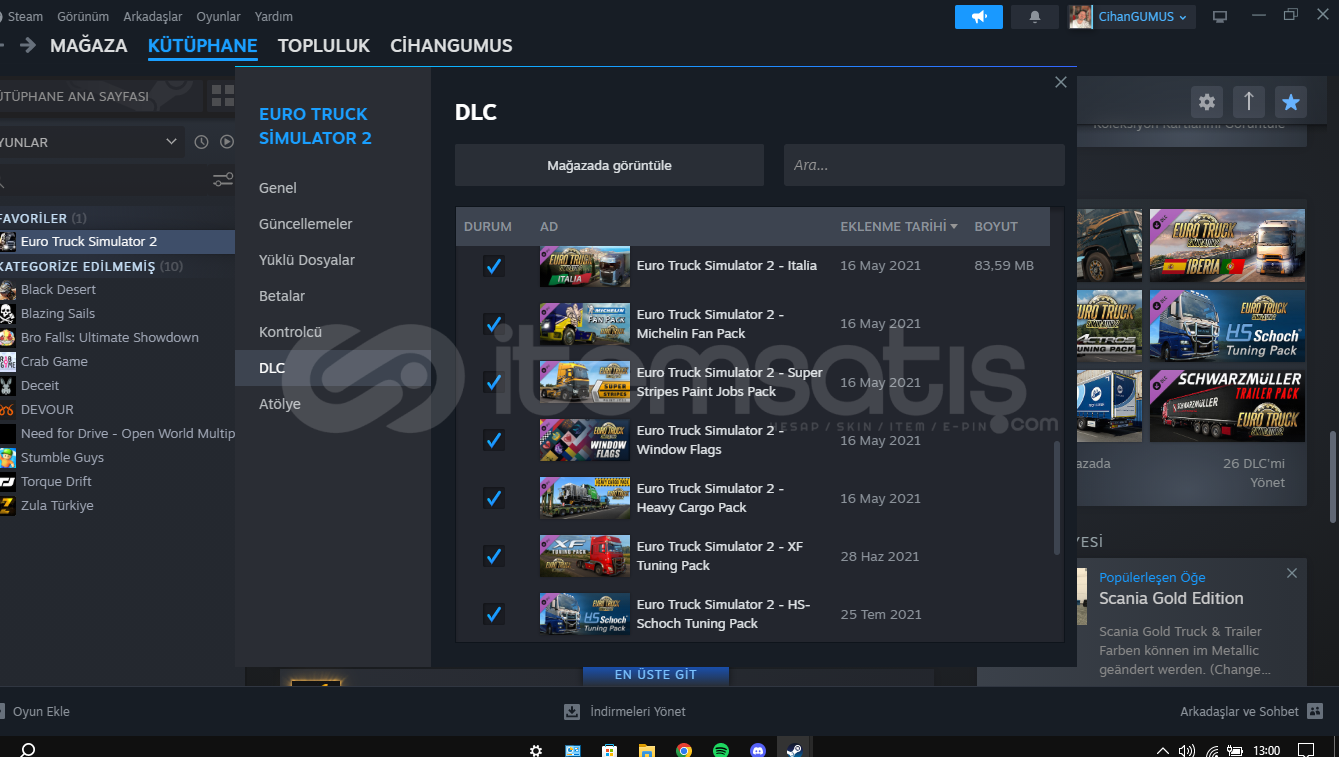
Task: Collapse the FAVORİLER category
Action: coord(43,218)
